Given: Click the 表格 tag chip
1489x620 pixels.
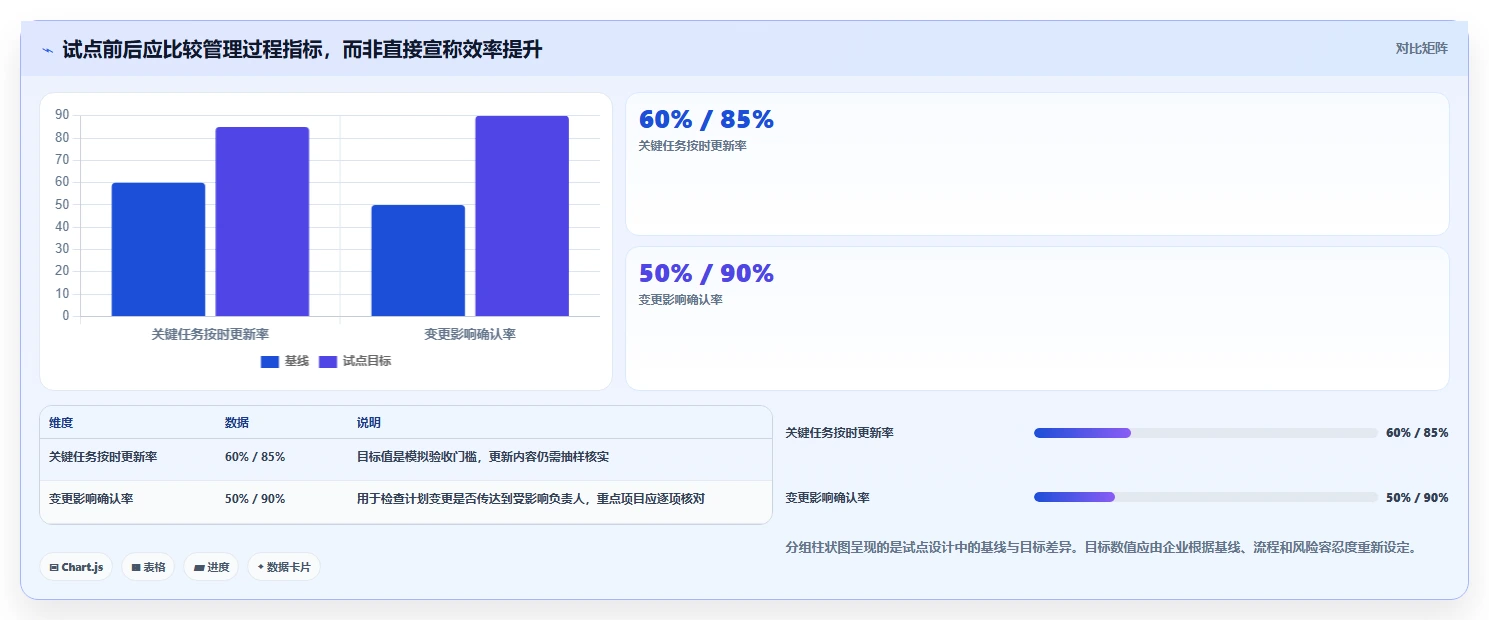Looking at the screenshot, I should [148, 567].
